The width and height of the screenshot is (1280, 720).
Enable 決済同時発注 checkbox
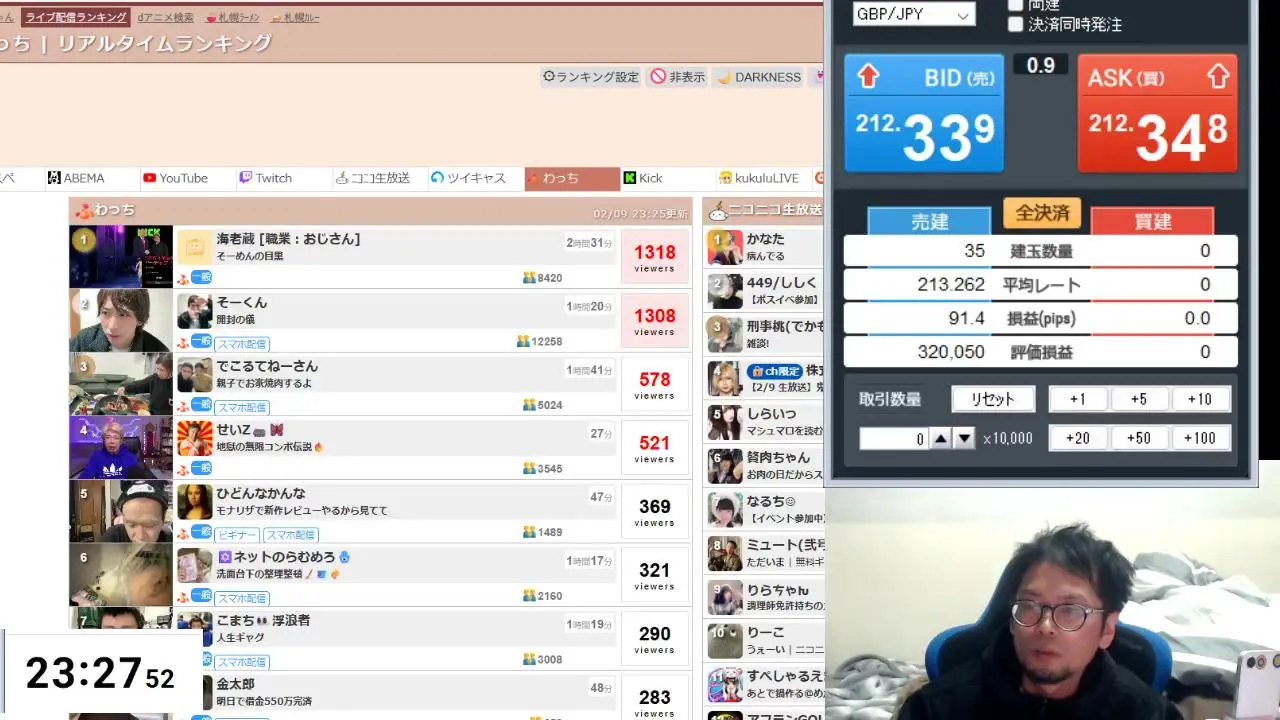click(x=1016, y=25)
